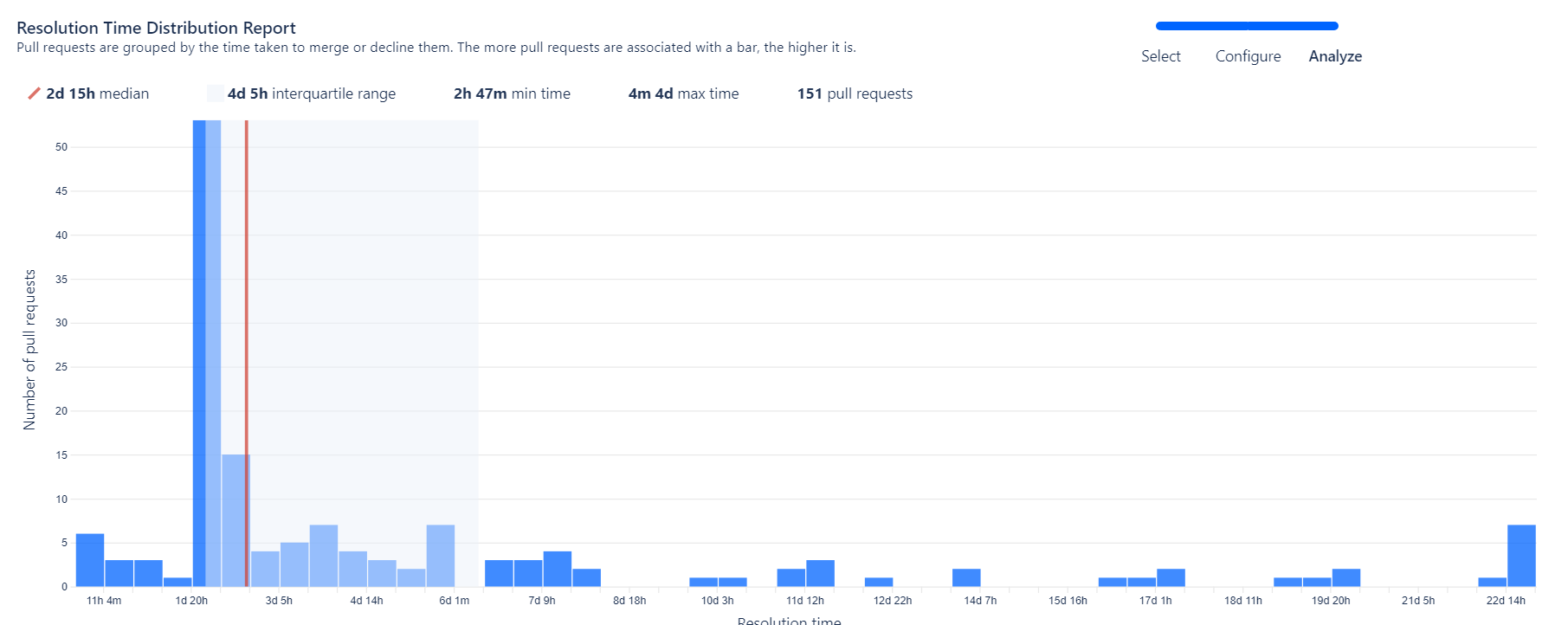Screen dimensions: 1568x625
Task: Go to the Analyze step
Action: pos(1334,56)
